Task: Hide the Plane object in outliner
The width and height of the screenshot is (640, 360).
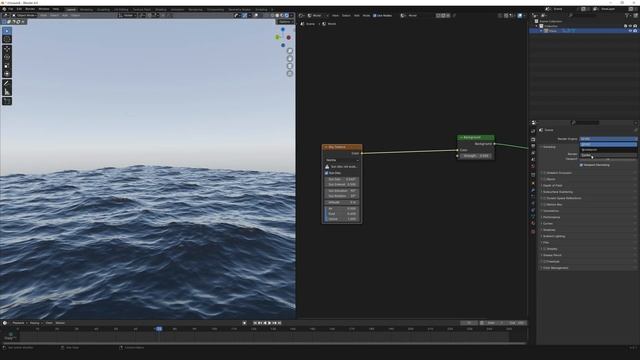Action: [x=630, y=31]
